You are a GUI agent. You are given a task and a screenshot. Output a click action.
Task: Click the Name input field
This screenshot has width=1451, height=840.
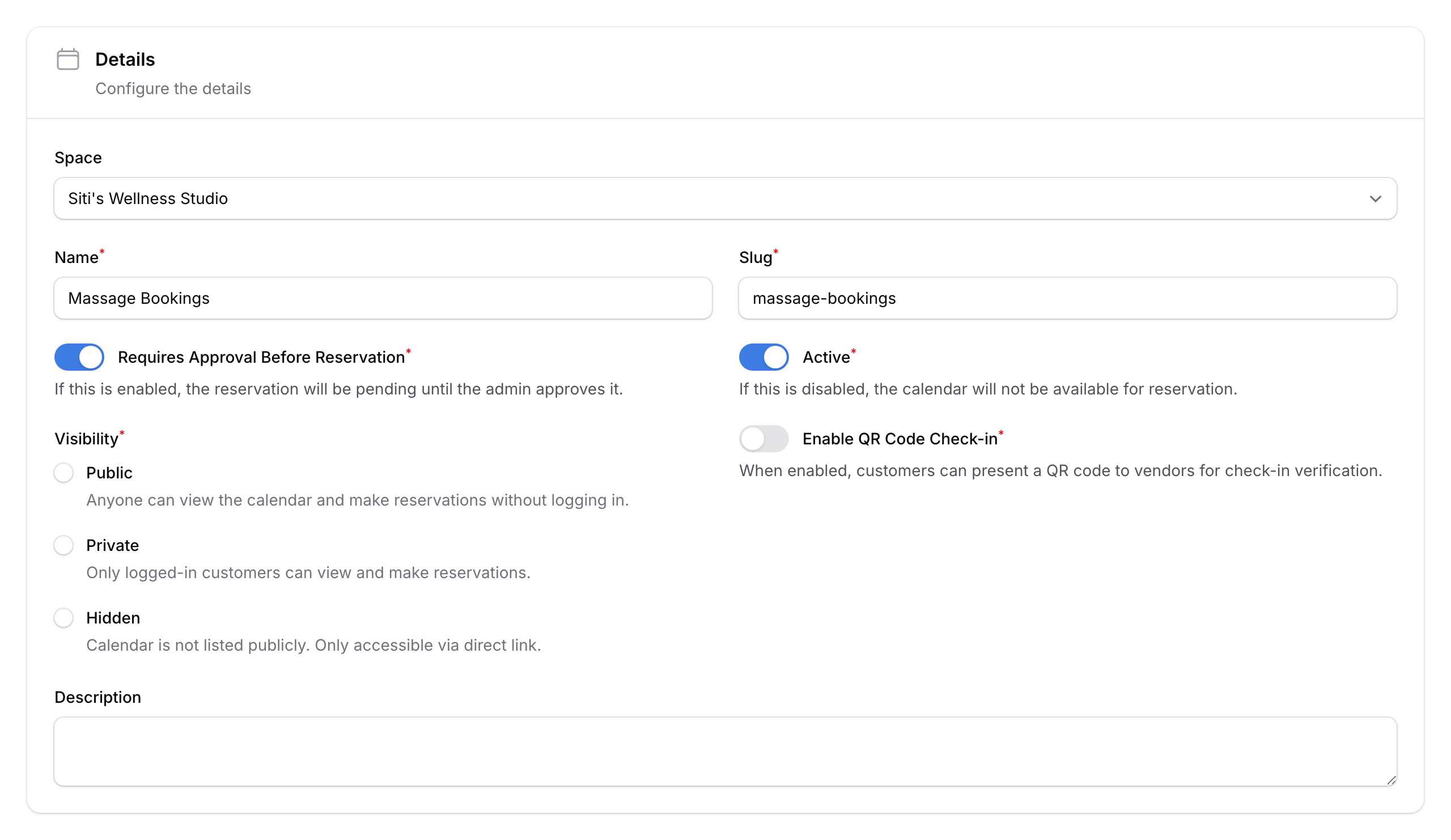(383, 298)
